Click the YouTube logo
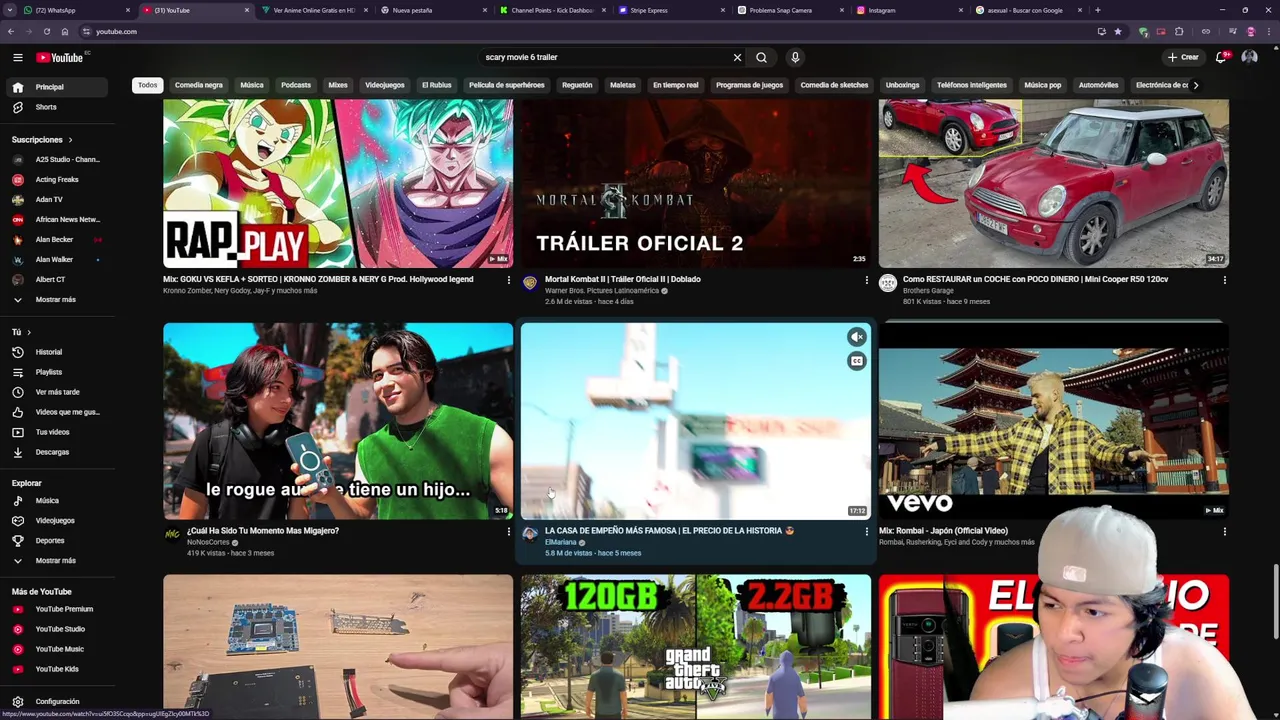 [60, 57]
